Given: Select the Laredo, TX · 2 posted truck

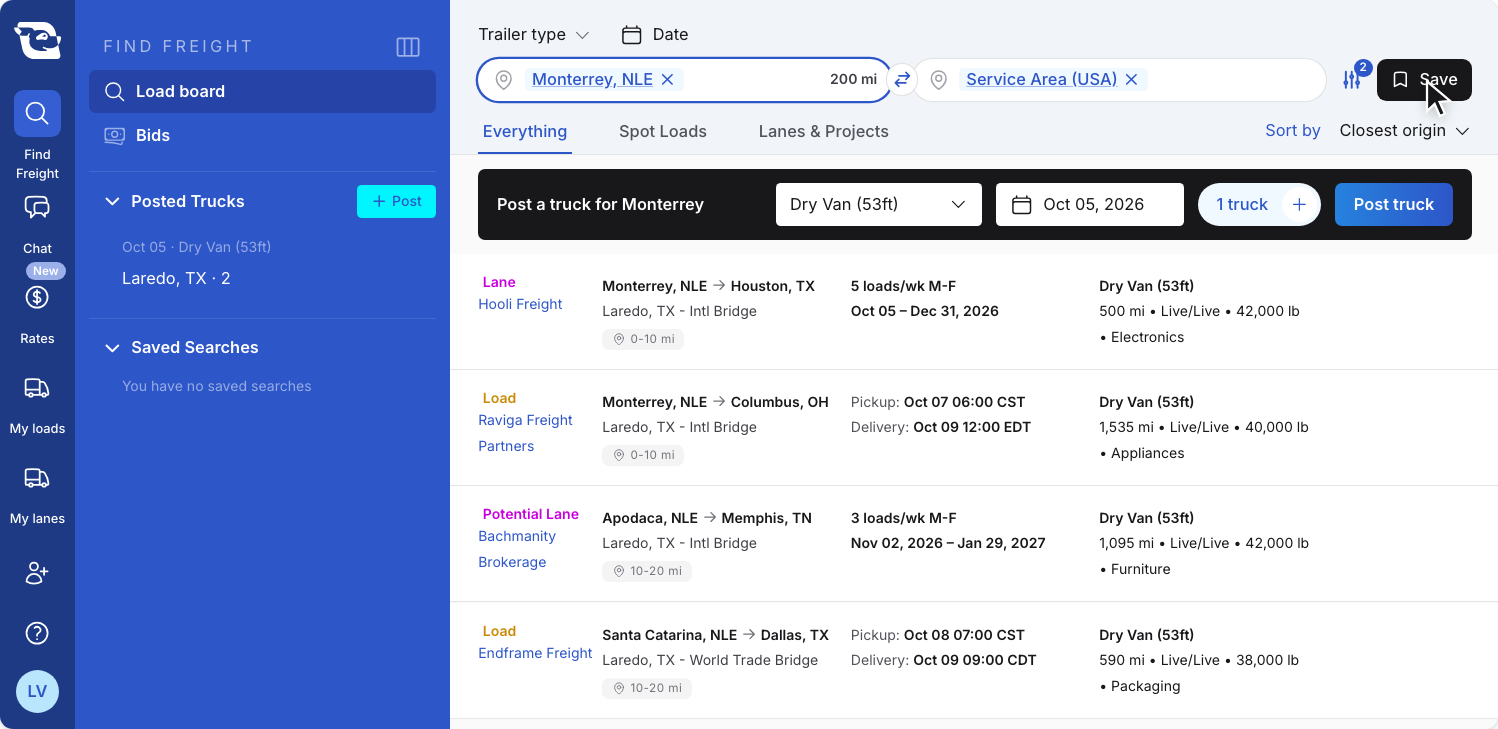Looking at the screenshot, I should point(176,278).
